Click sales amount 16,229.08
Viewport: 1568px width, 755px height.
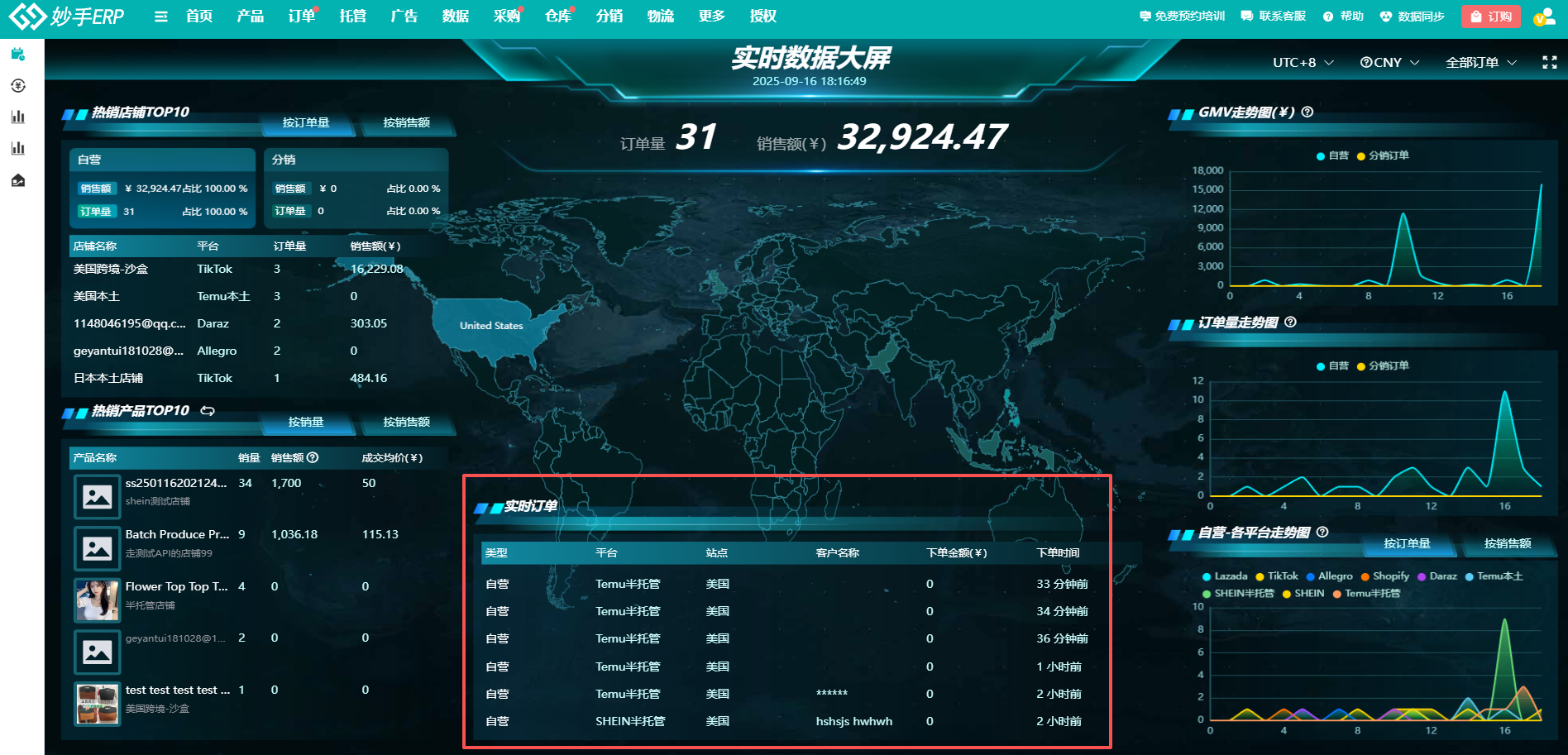click(x=377, y=269)
